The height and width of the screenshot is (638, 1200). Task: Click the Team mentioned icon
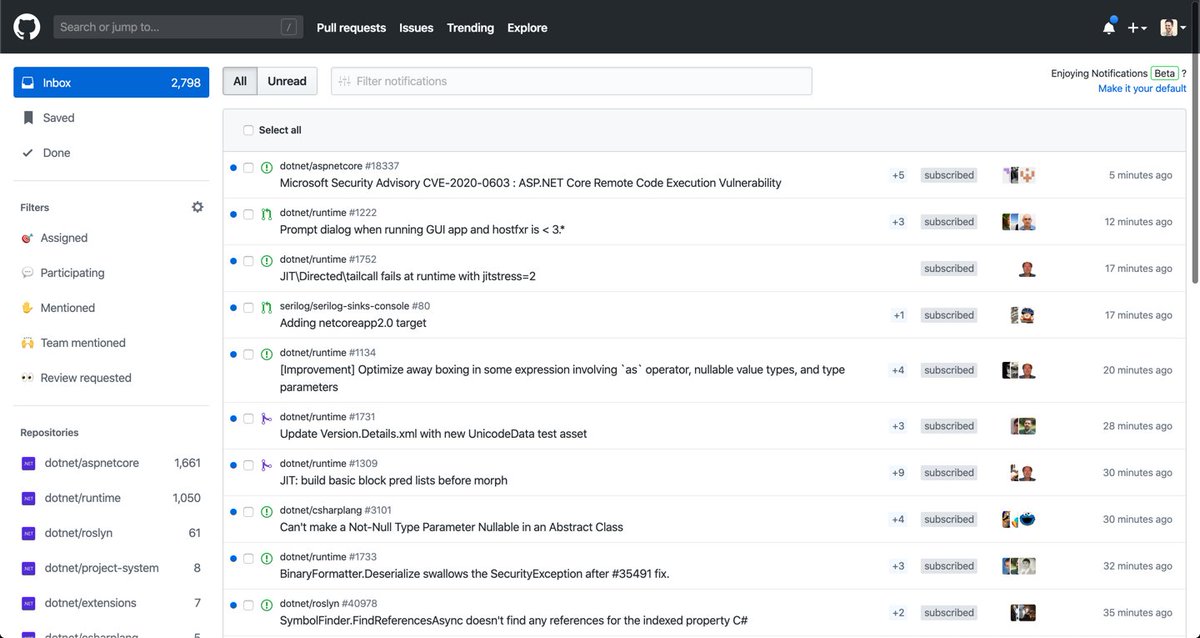click(28, 343)
